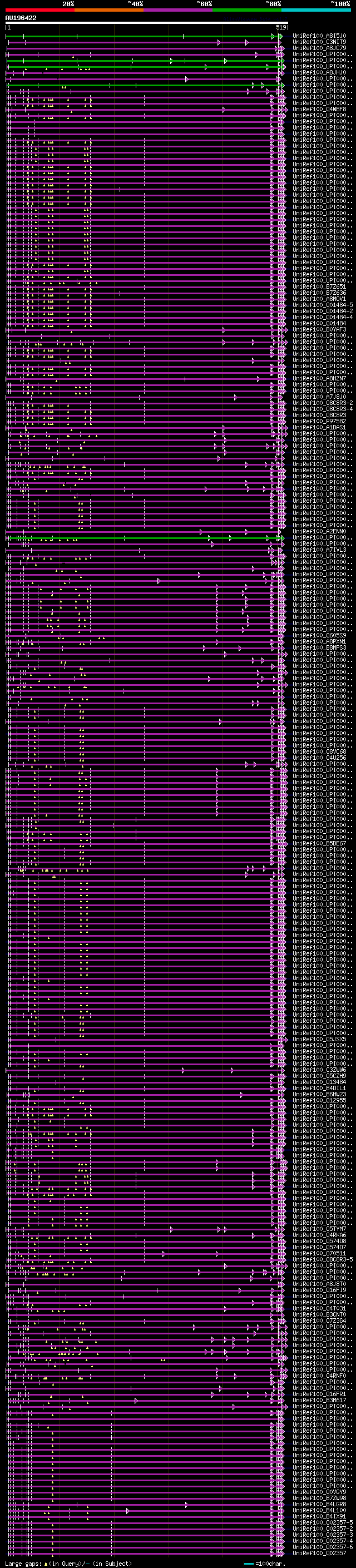Select the UniRef100_Q574D8 label
Image resolution: width=356 pixels, height=1568 pixels.
319,1241
